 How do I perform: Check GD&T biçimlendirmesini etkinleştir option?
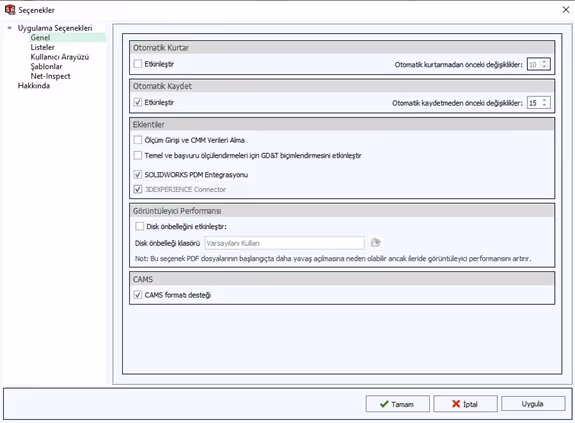[138, 155]
